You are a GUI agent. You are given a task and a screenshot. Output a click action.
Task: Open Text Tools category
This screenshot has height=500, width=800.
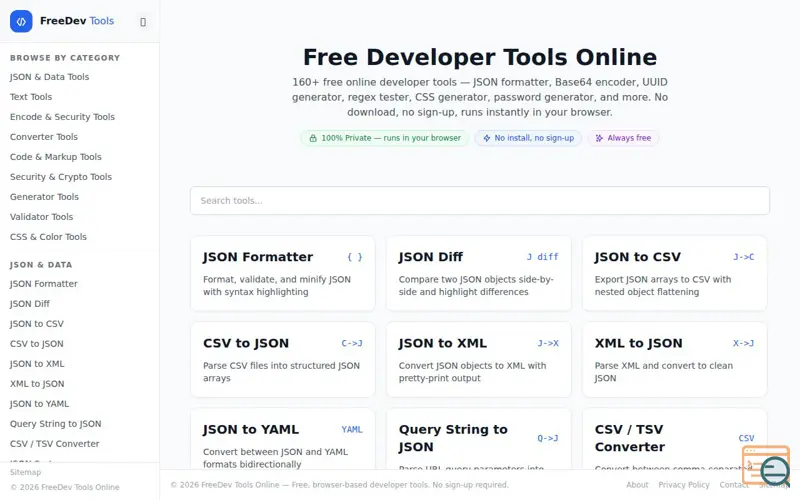[x=31, y=97]
